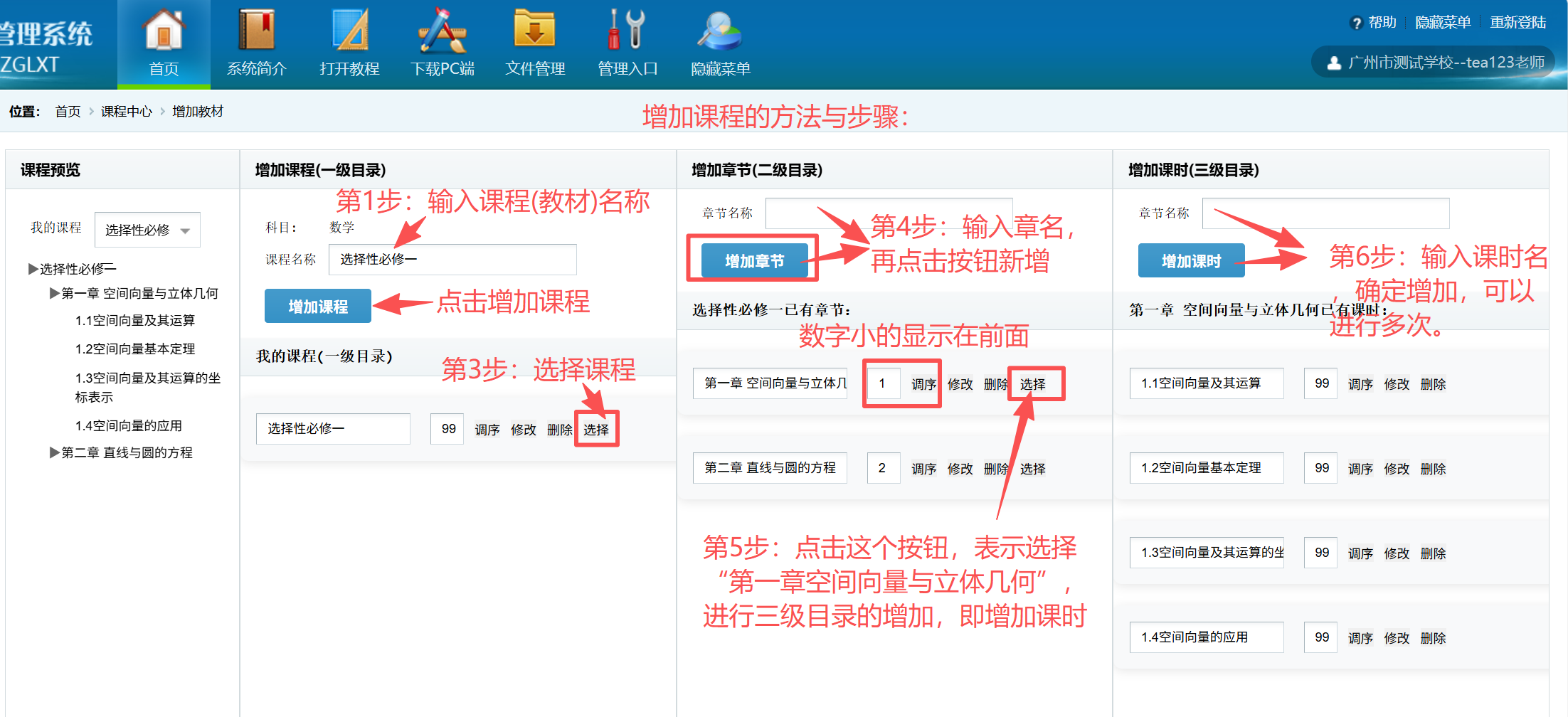Go to 课程中心 in breadcrumb

[x=126, y=112]
